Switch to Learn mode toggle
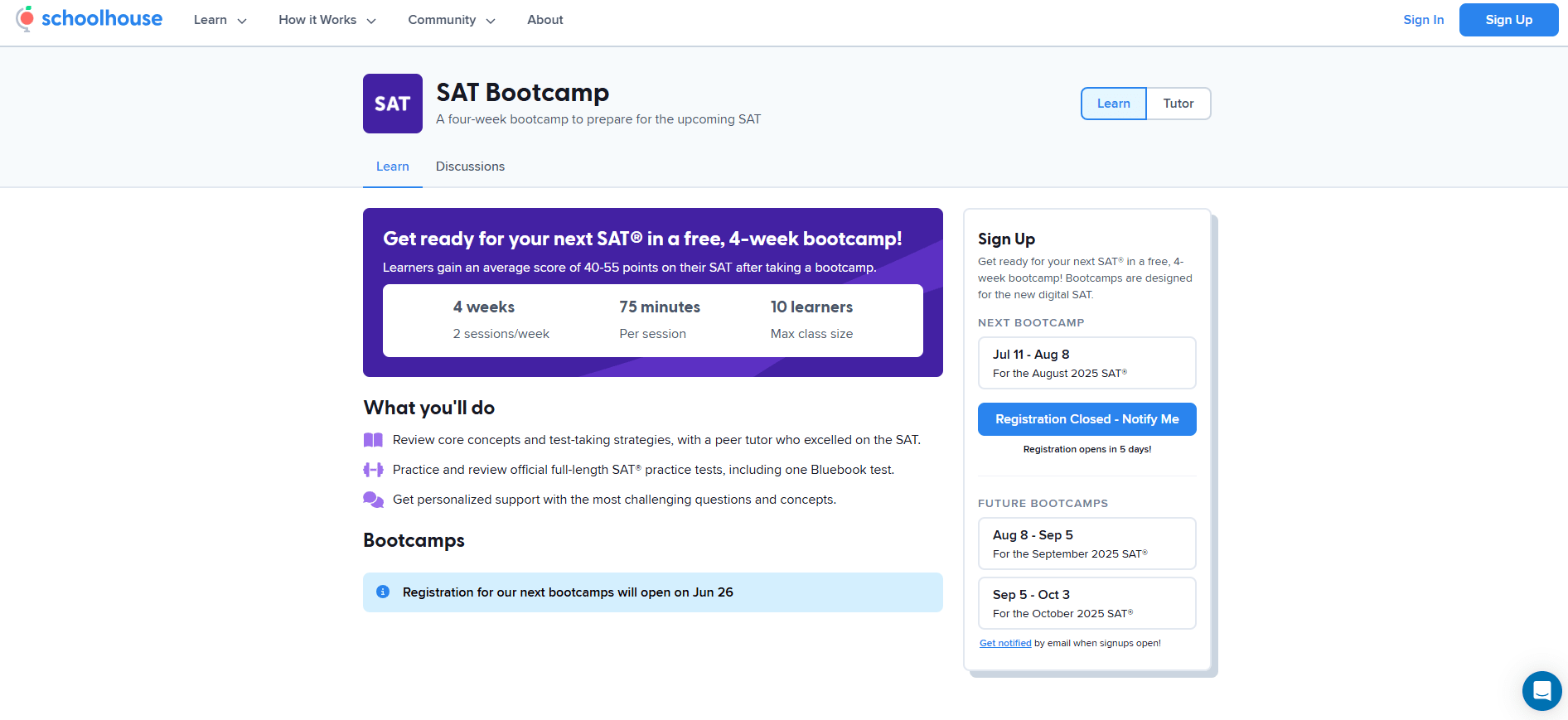The height and width of the screenshot is (720, 1568). tap(1113, 104)
